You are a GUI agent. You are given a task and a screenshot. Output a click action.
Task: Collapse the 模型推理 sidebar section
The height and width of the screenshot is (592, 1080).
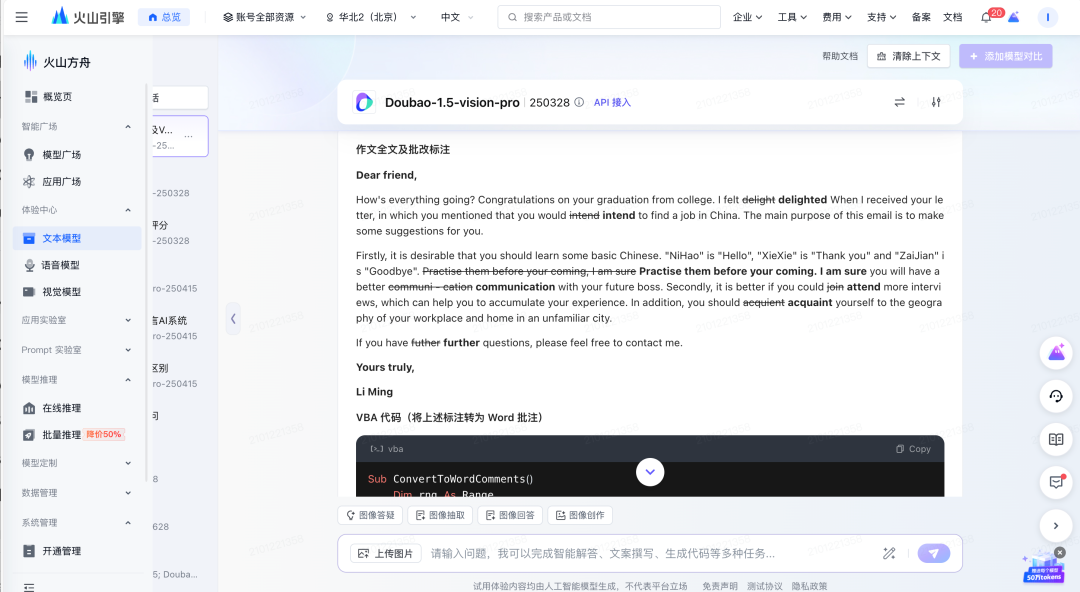click(77, 380)
